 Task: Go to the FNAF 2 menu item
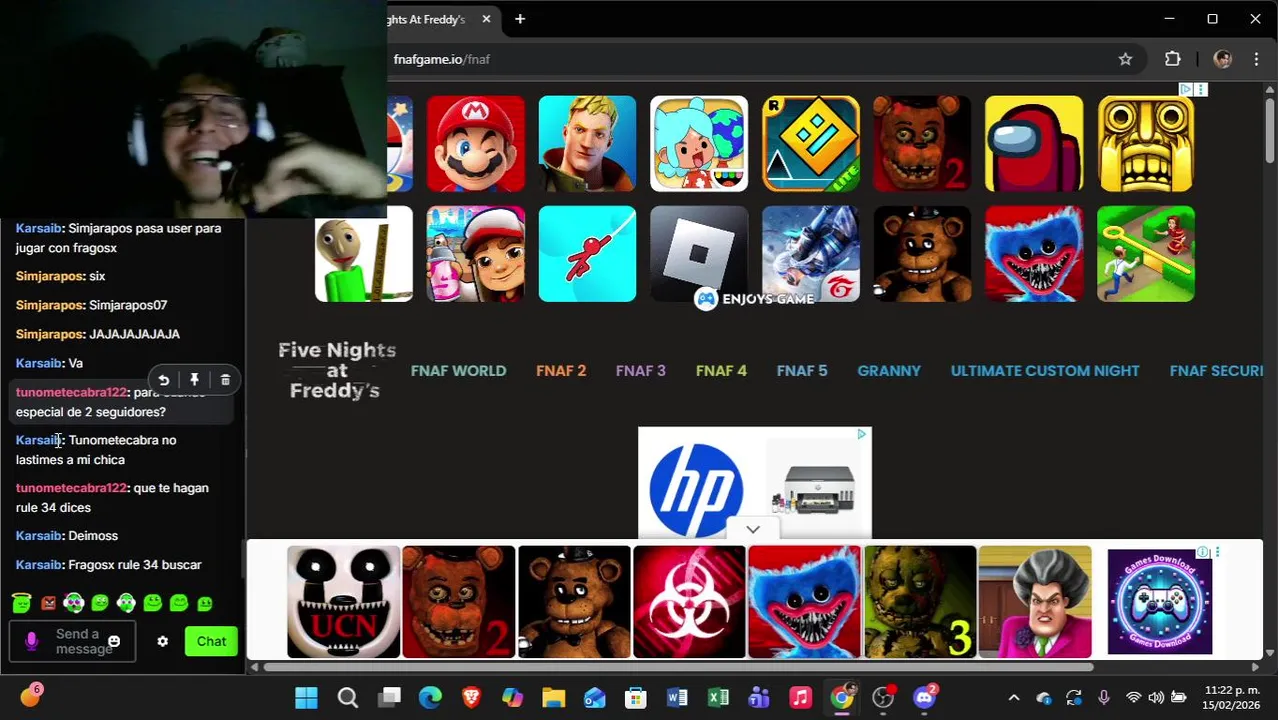click(x=561, y=371)
